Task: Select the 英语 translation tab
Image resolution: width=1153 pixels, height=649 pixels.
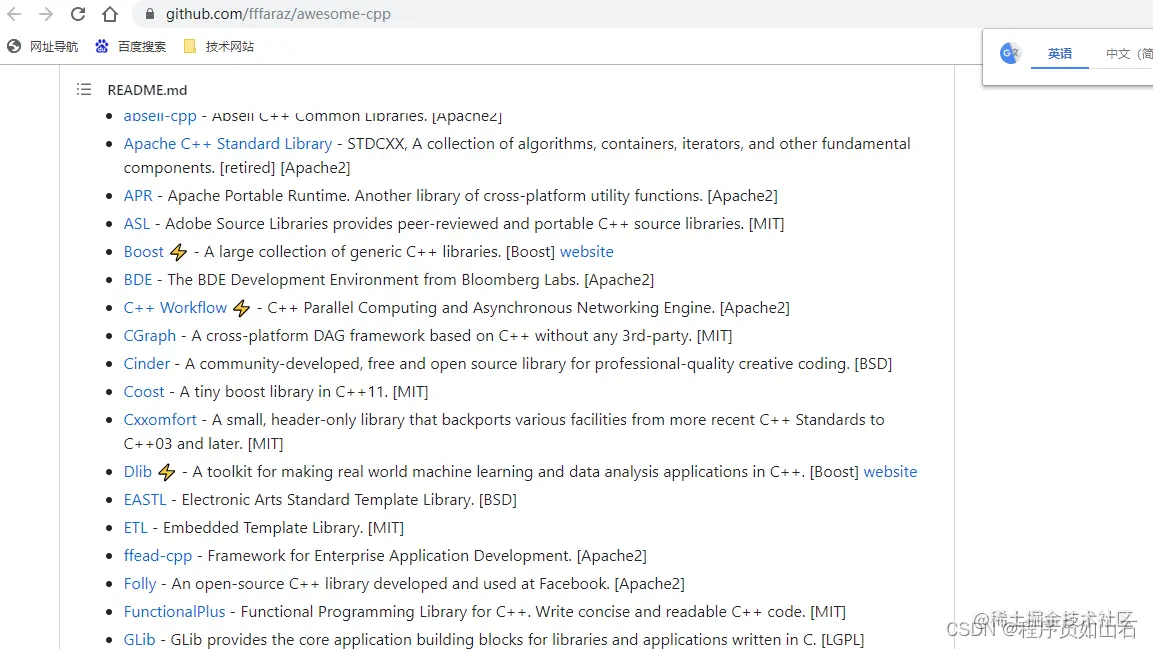Action: 1059,54
